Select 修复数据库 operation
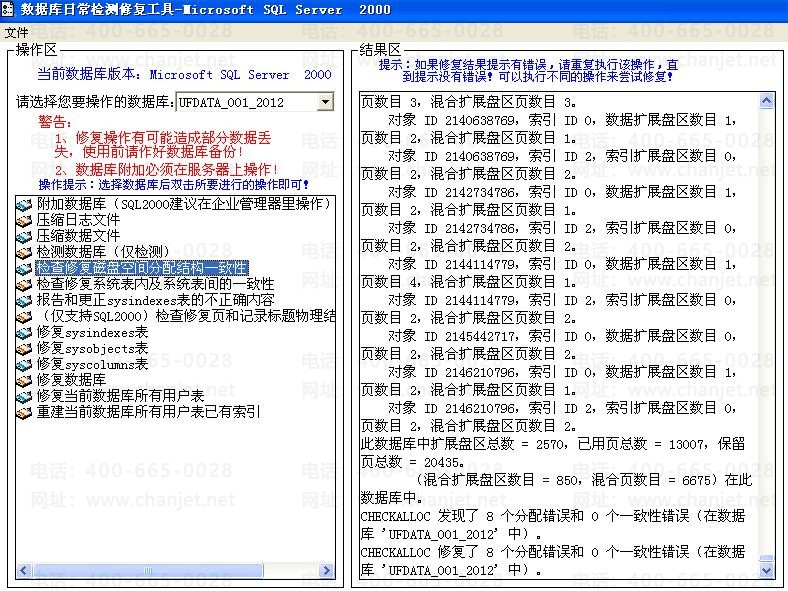Screen dimensions: 788x591 pos(71,380)
